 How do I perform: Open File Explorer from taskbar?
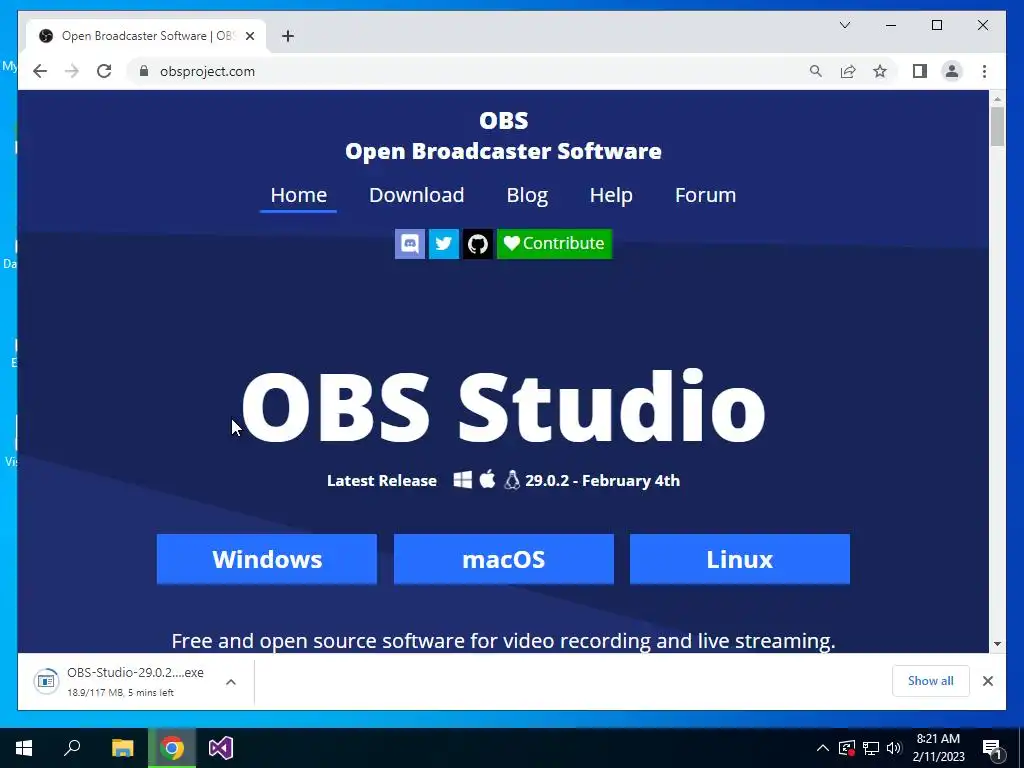click(x=122, y=748)
